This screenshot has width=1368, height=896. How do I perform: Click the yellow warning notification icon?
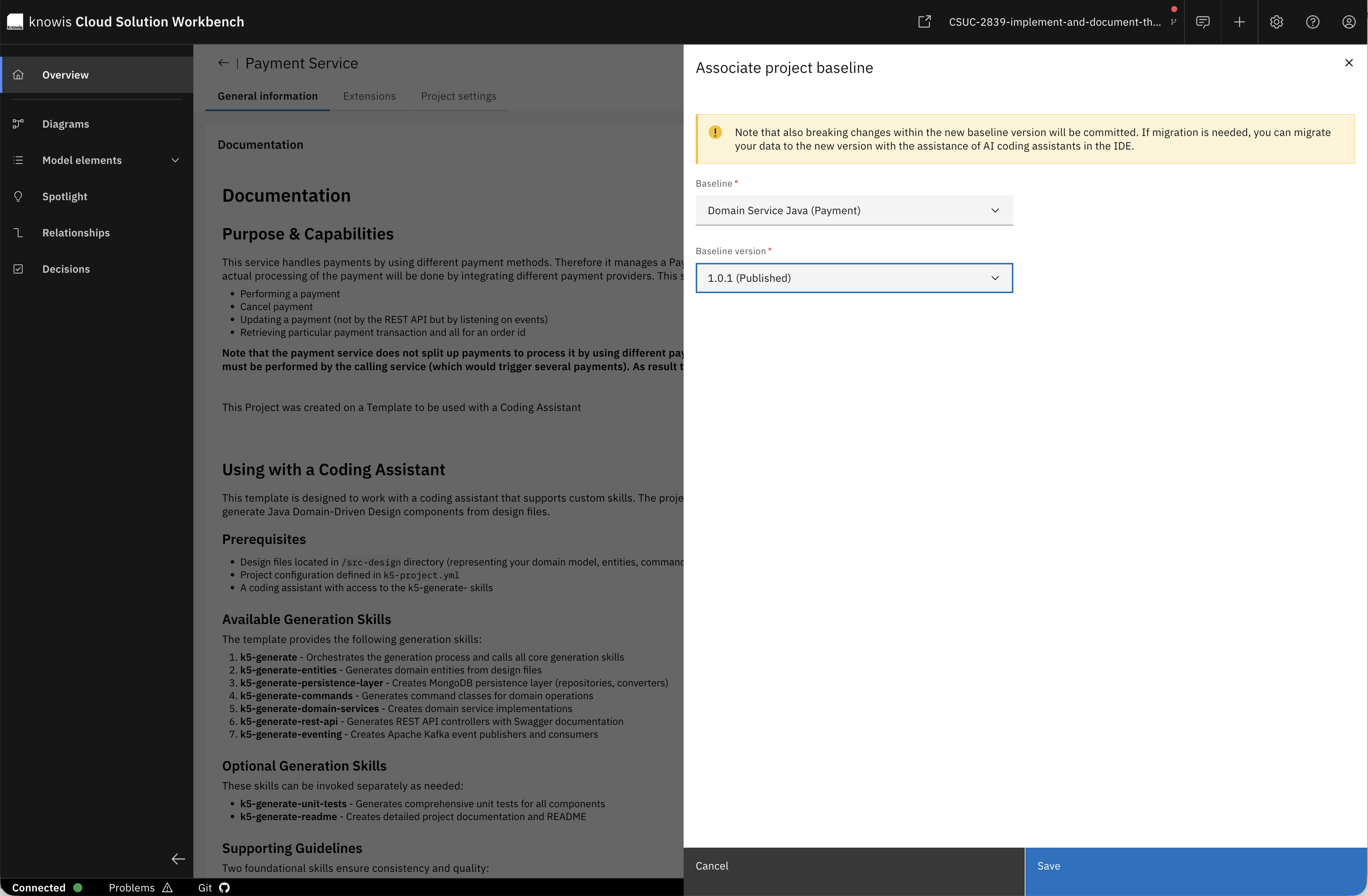pos(715,132)
